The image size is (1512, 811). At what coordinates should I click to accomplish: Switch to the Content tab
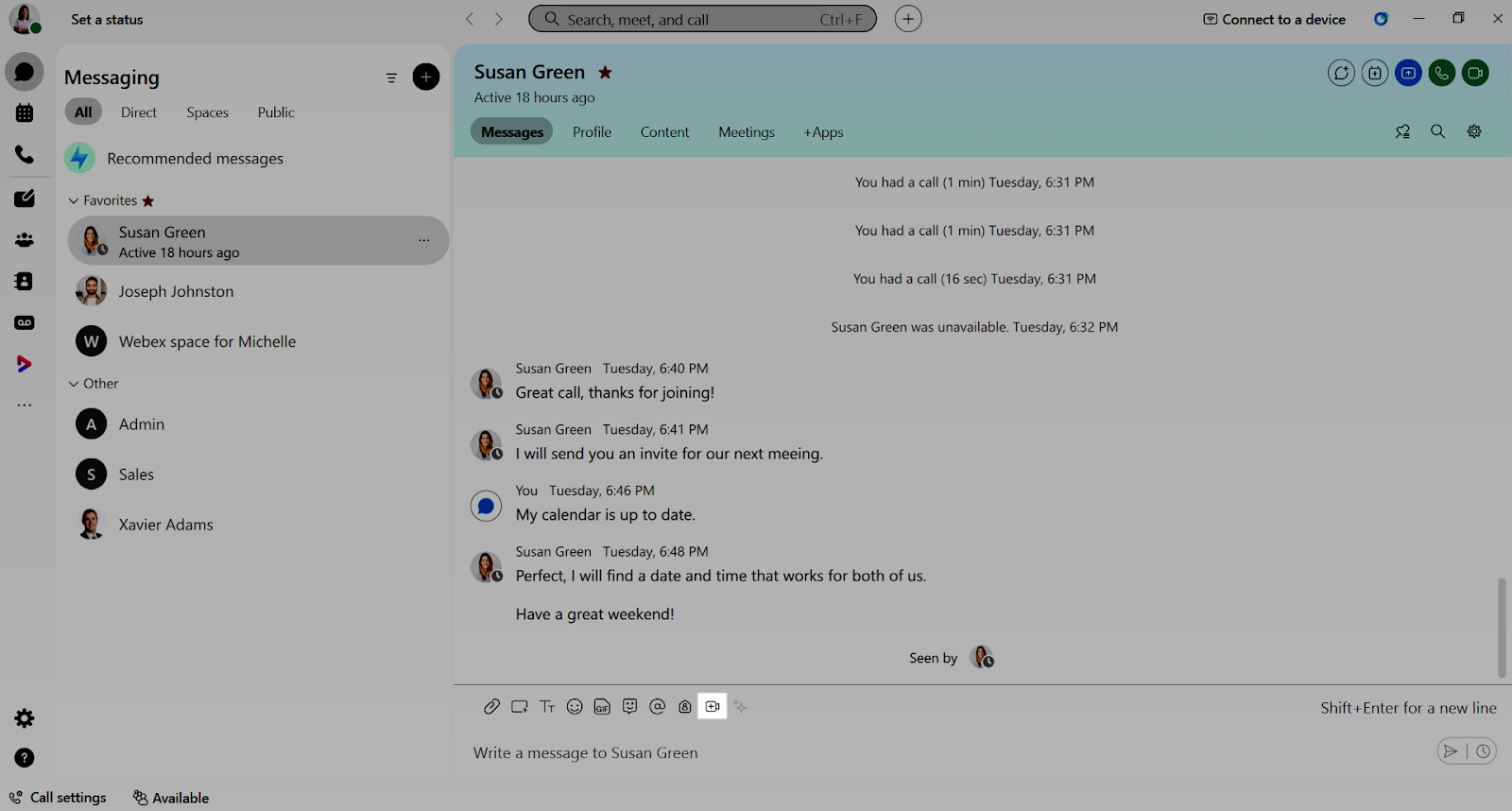pos(664,132)
